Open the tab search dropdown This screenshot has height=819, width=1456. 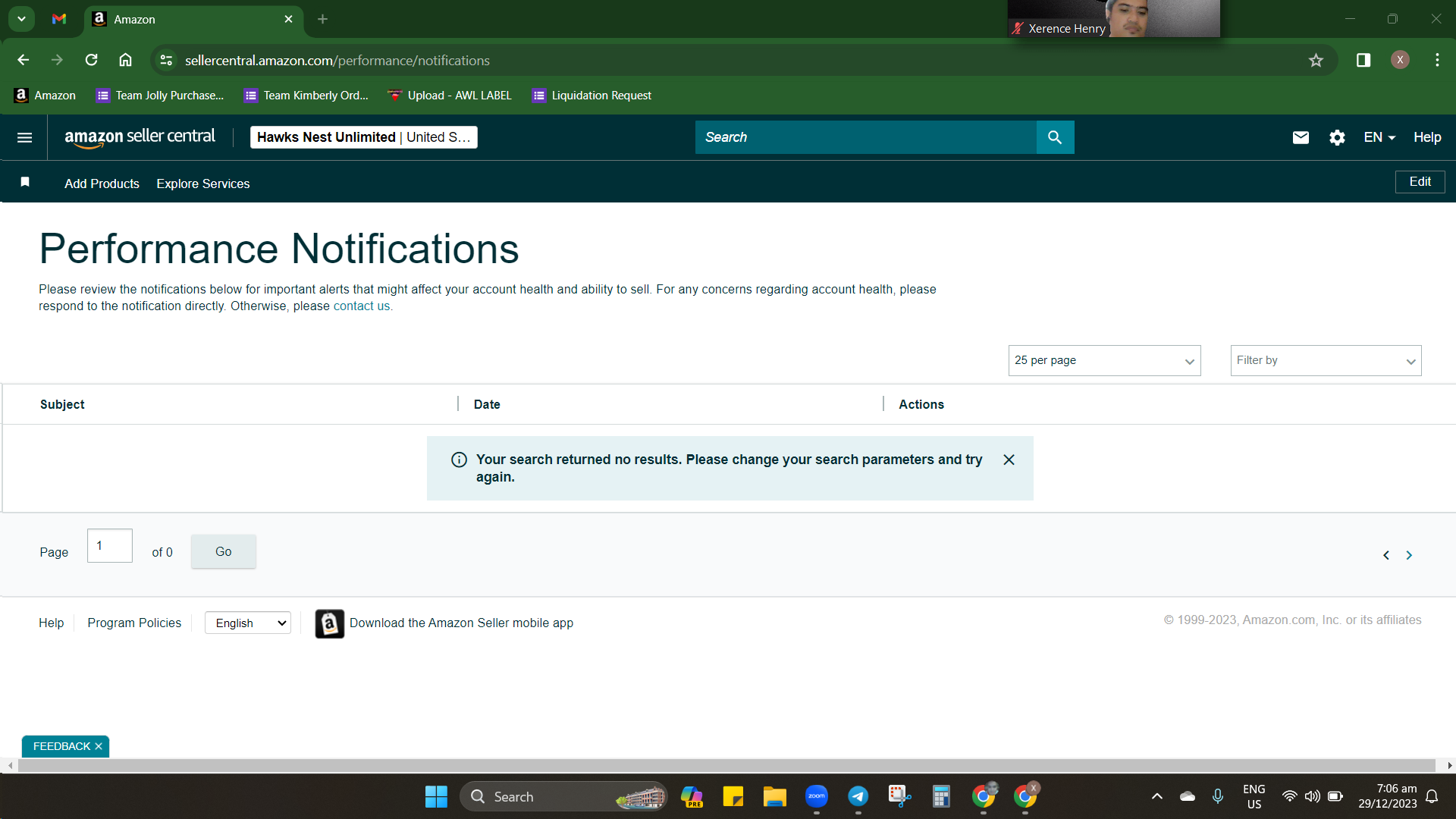coord(21,19)
